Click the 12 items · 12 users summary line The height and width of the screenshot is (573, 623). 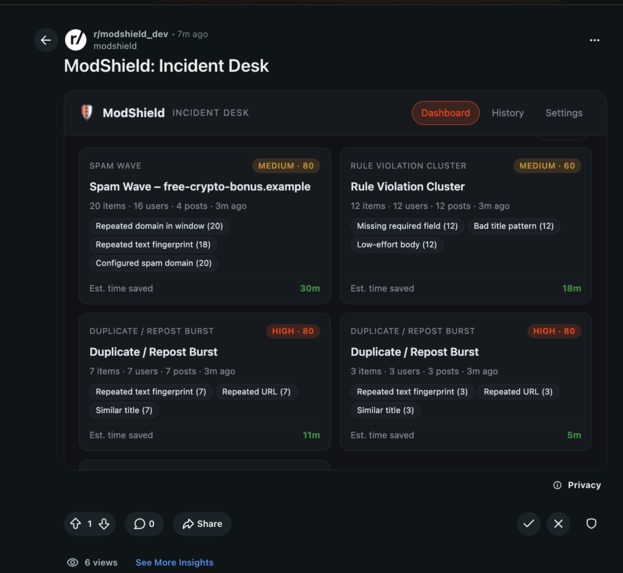430,206
